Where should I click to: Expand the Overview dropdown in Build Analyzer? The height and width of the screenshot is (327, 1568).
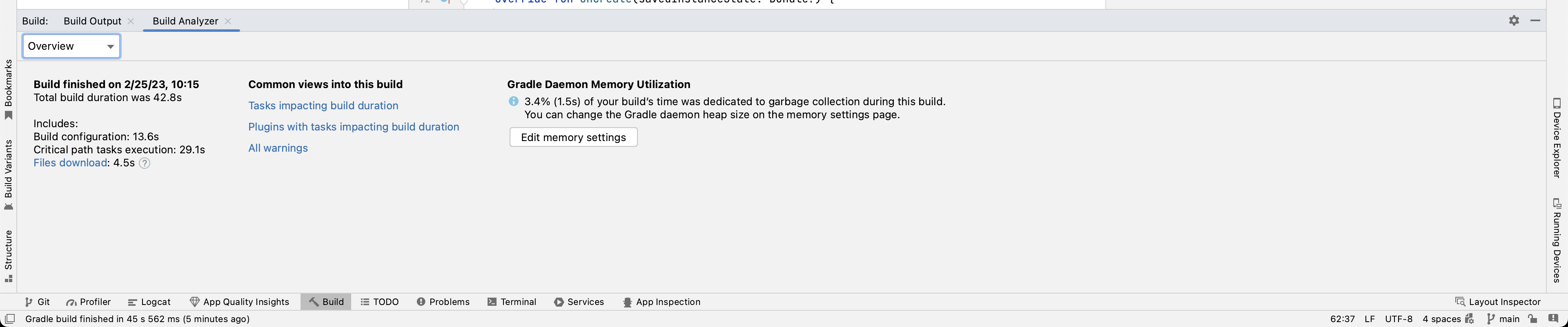[x=71, y=46]
